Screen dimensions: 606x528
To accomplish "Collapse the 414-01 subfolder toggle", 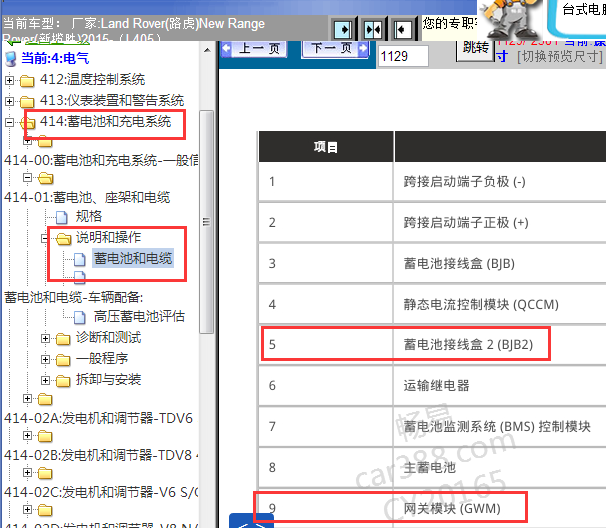I will (27, 177).
